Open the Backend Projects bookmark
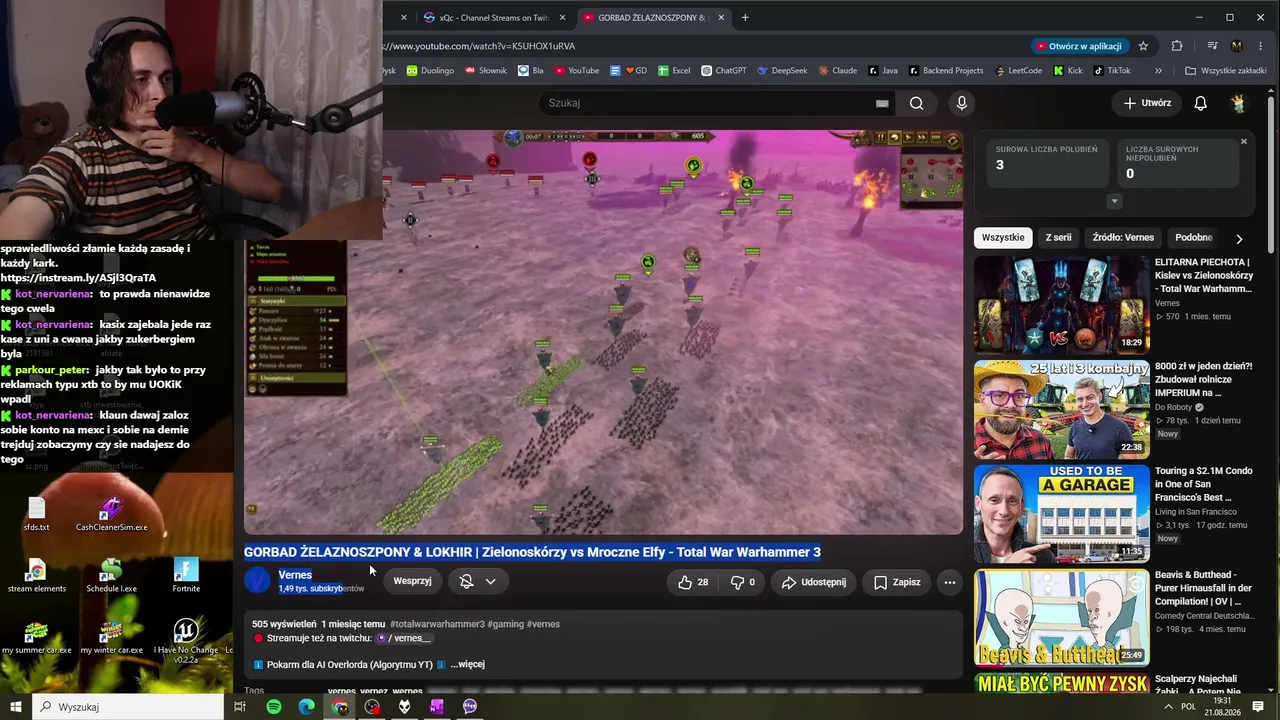This screenshot has height=720, width=1280. [945, 71]
